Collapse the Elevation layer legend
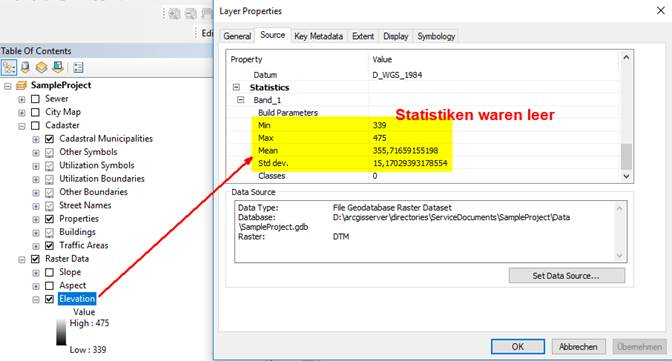Image resolution: width=672 pixels, height=361 pixels. [x=36, y=299]
